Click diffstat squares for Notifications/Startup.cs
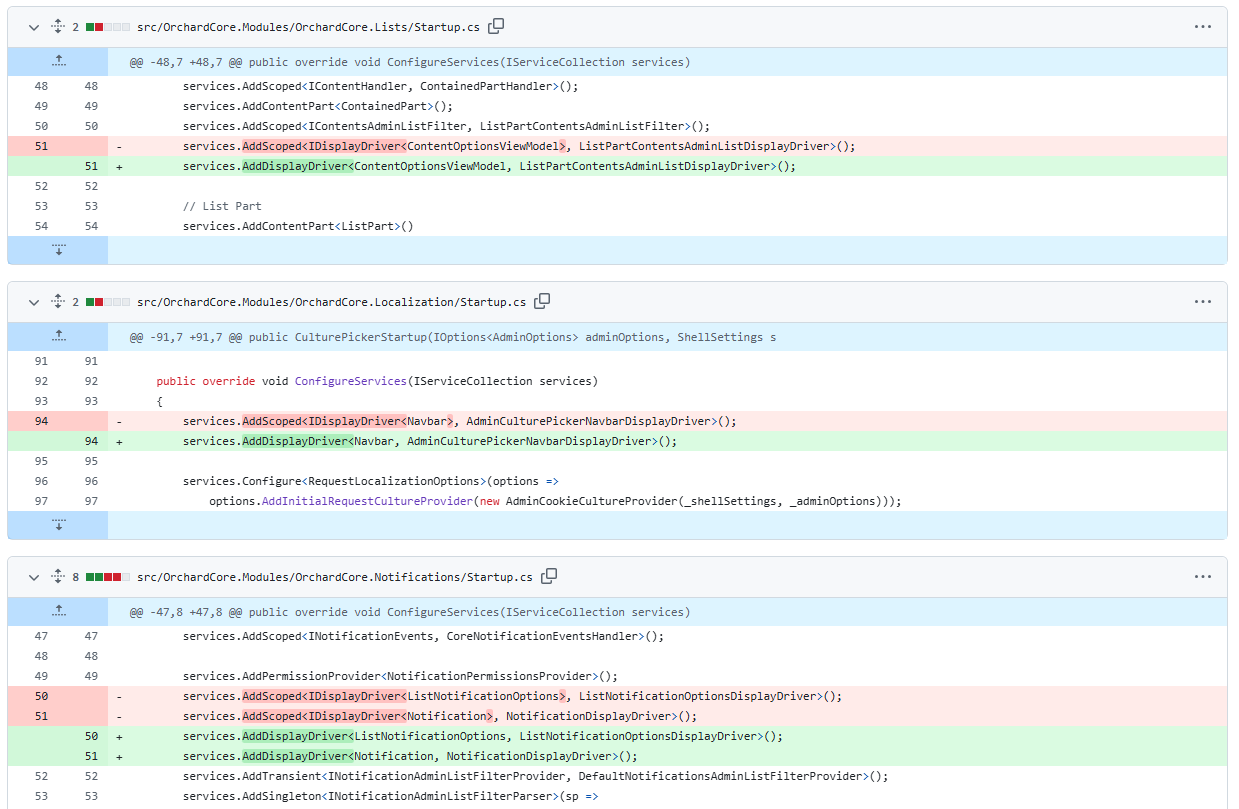The width and height of the screenshot is (1239, 809). pos(108,577)
